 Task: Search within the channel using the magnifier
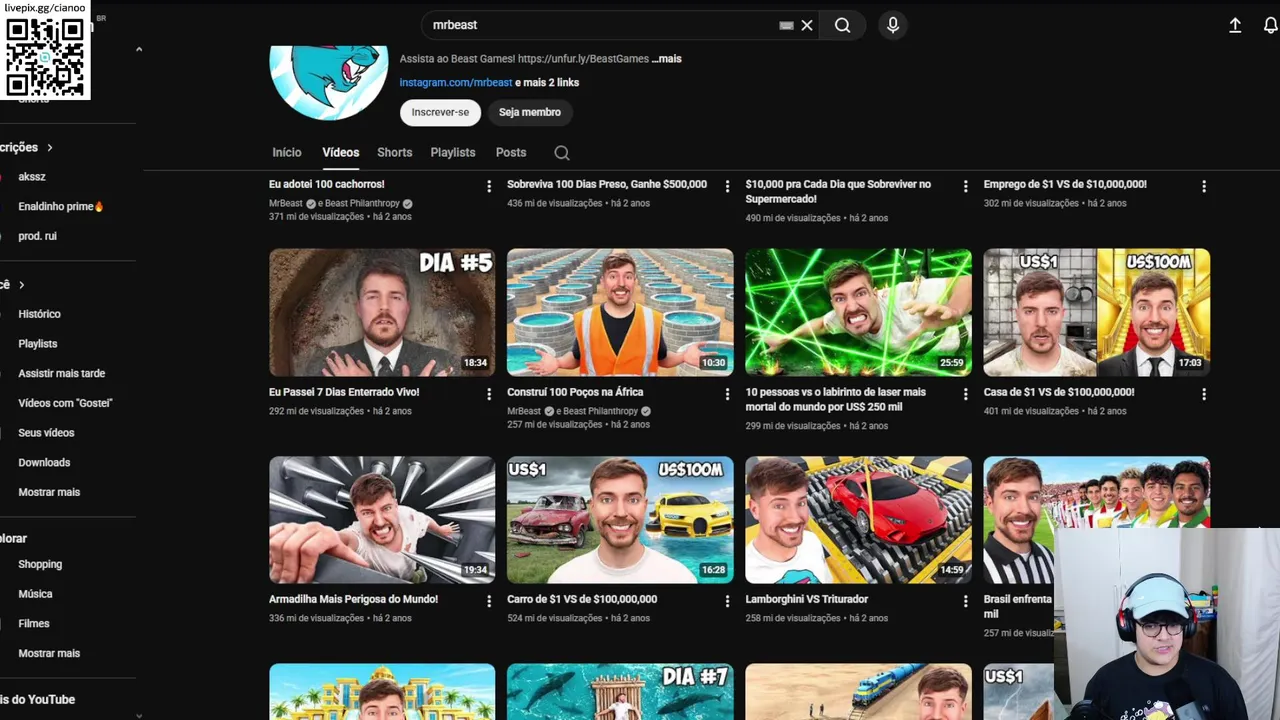(x=562, y=153)
